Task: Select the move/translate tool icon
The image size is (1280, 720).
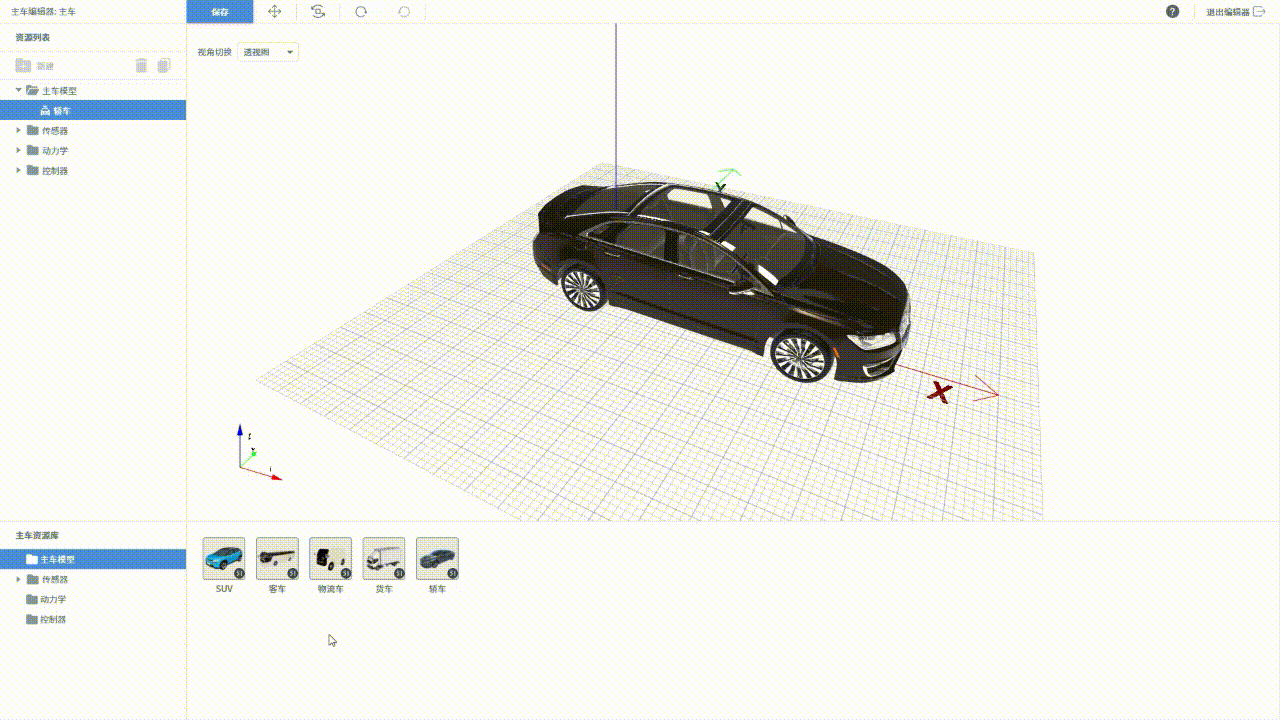Action: (x=275, y=12)
